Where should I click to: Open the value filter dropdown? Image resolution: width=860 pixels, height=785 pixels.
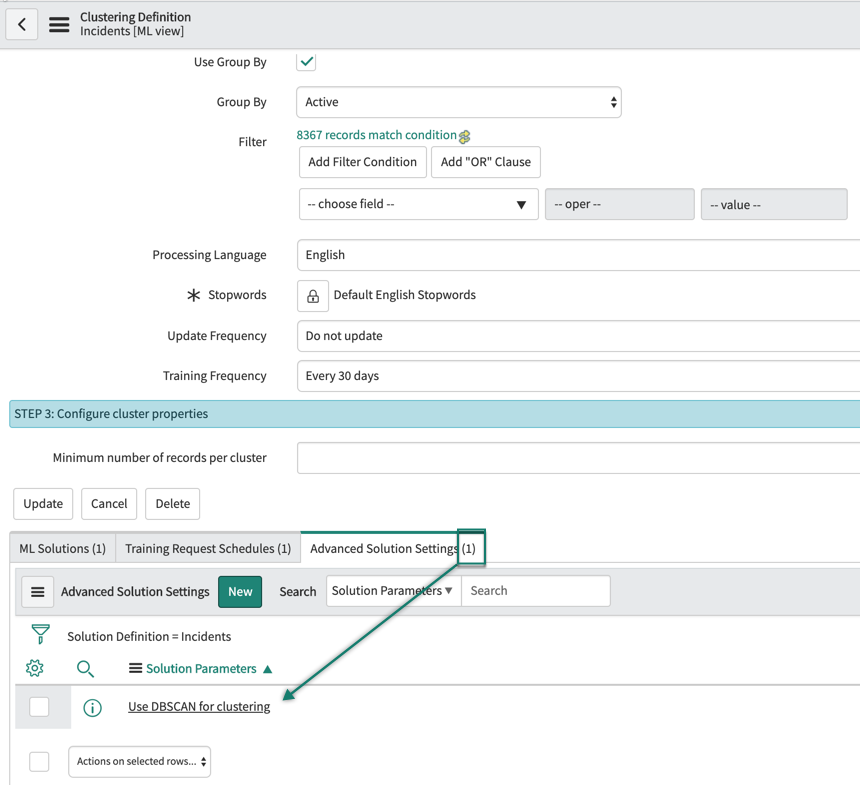[774, 204]
